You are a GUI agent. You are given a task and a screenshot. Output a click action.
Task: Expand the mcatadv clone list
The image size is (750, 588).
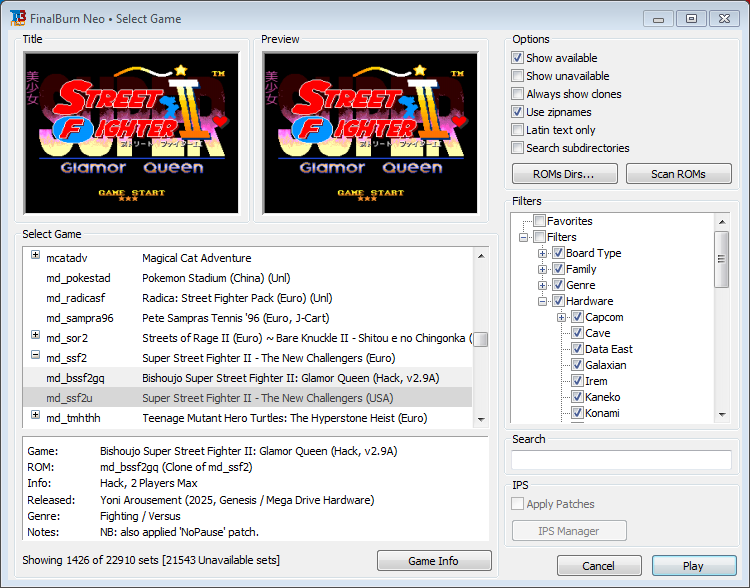pos(35,255)
